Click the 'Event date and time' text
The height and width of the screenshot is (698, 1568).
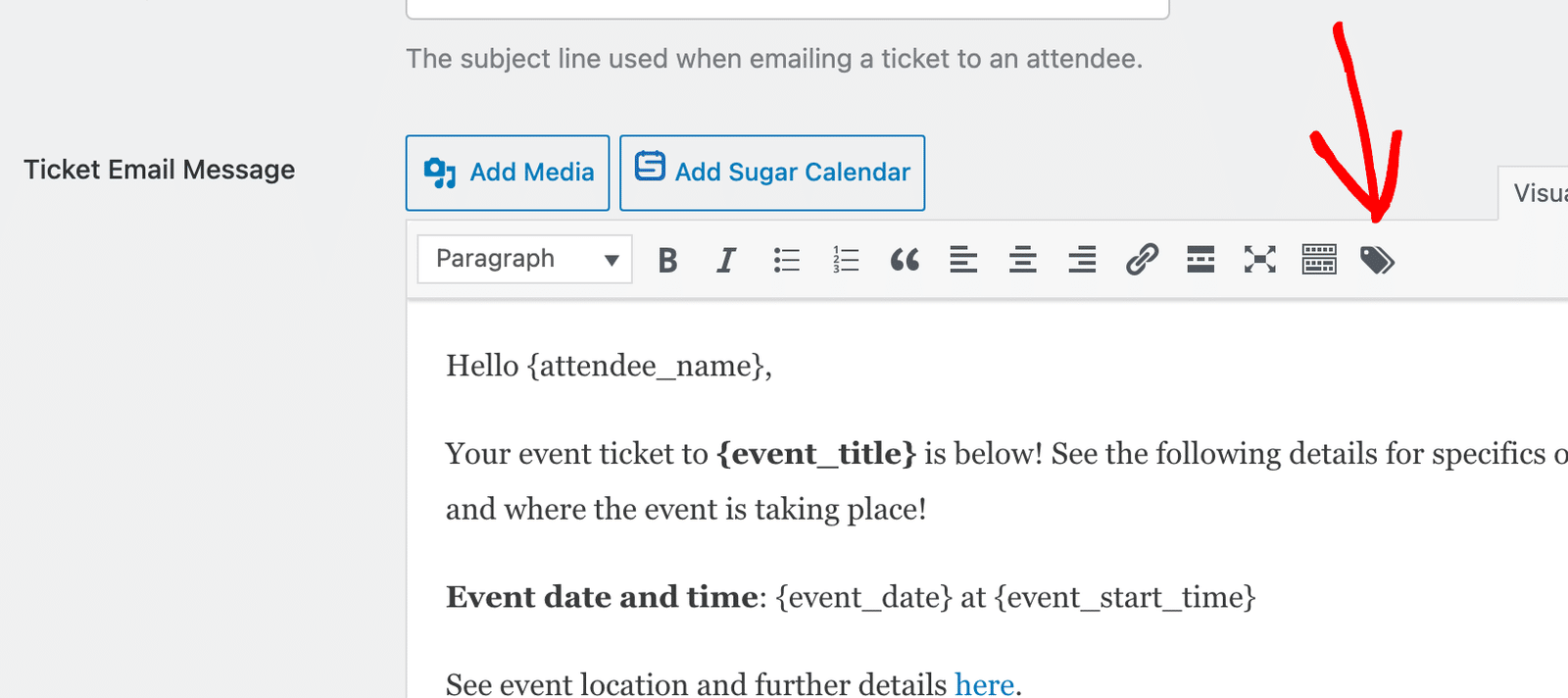(x=602, y=597)
